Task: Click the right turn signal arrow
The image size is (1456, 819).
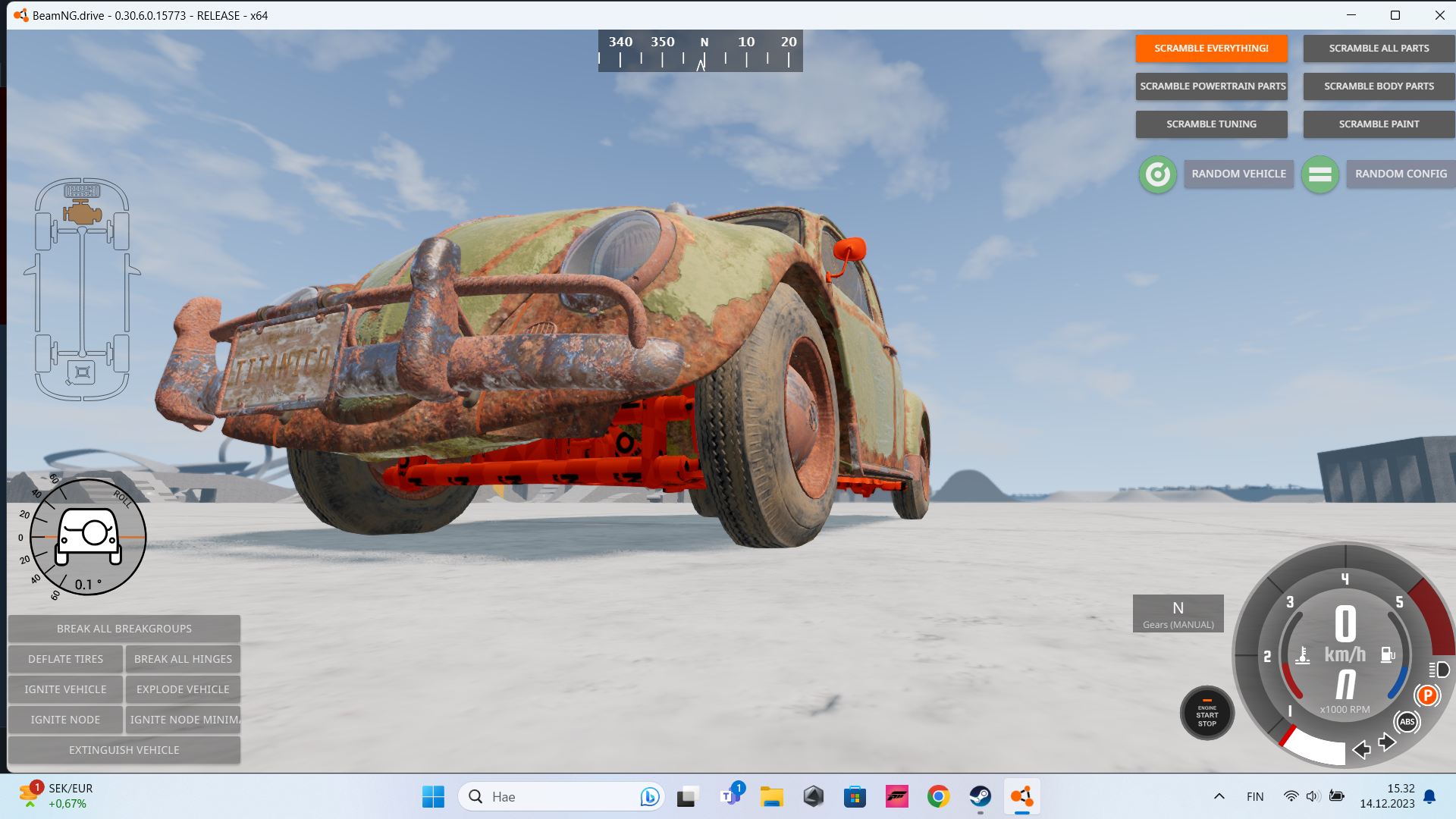Action: point(1387,742)
